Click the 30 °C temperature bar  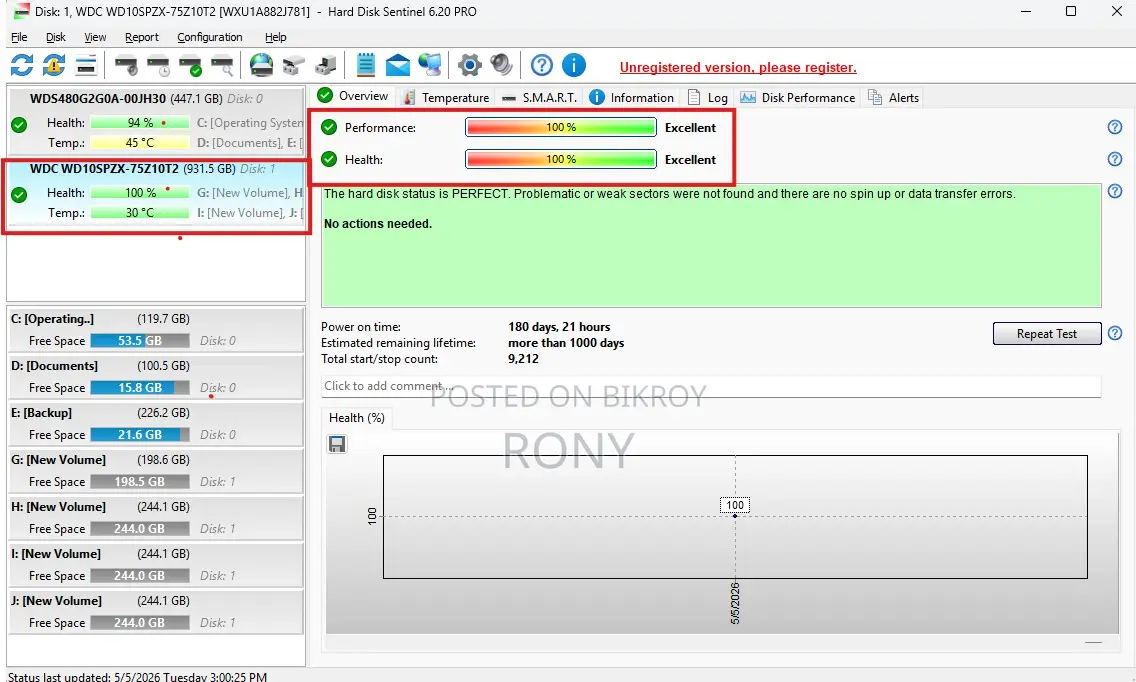point(140,212)
